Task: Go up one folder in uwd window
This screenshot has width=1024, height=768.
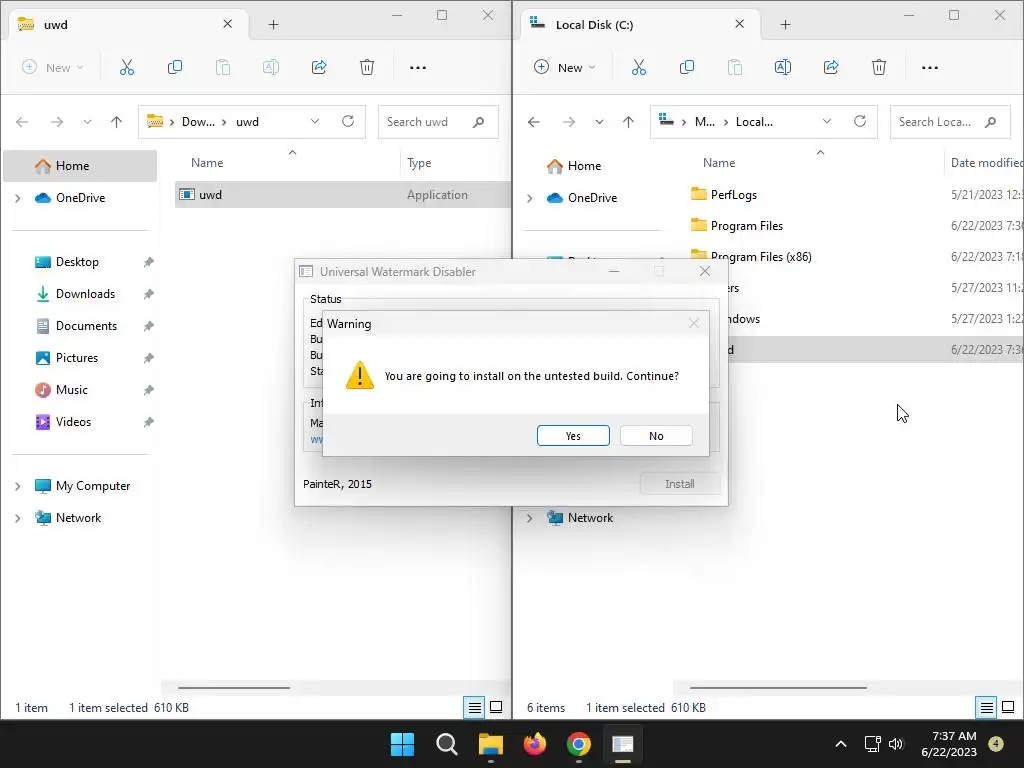Action: (116, 121)
